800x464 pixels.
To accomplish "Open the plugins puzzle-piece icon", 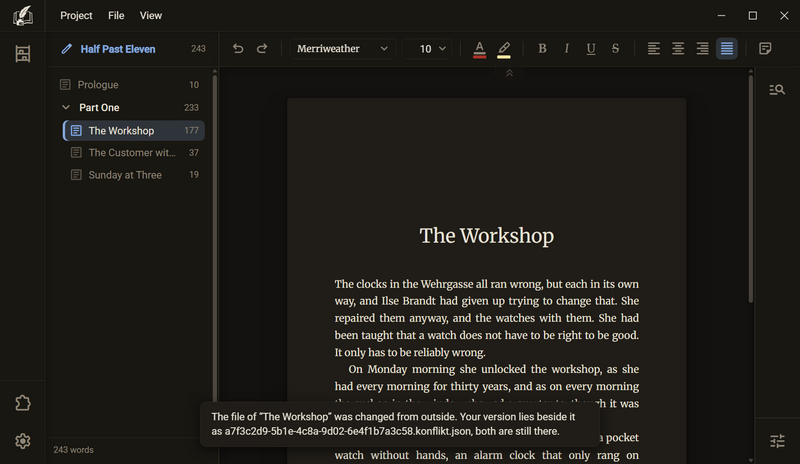I will pyautogui.click(x=22, y=403).
